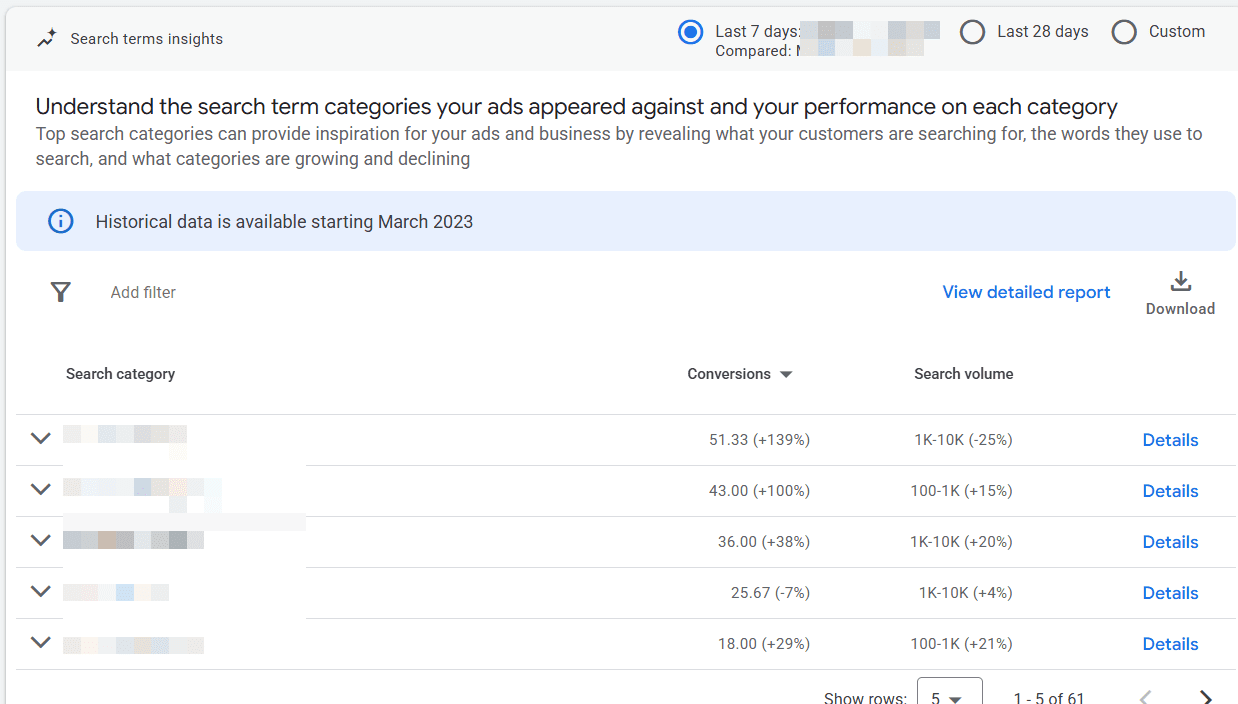The height and width of the screenshot is (704, 1238).
Task: Expand the category row with 51.33 conversions
Action: coord(40,438)
